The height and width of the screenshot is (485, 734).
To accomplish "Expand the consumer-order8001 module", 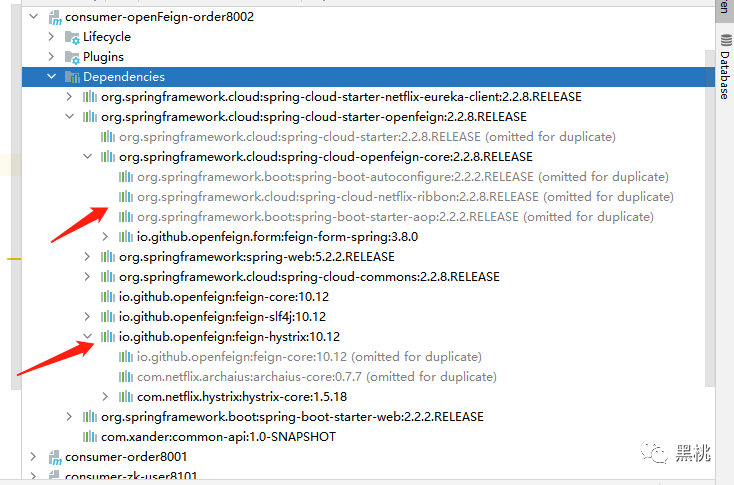I will point(34,456).
